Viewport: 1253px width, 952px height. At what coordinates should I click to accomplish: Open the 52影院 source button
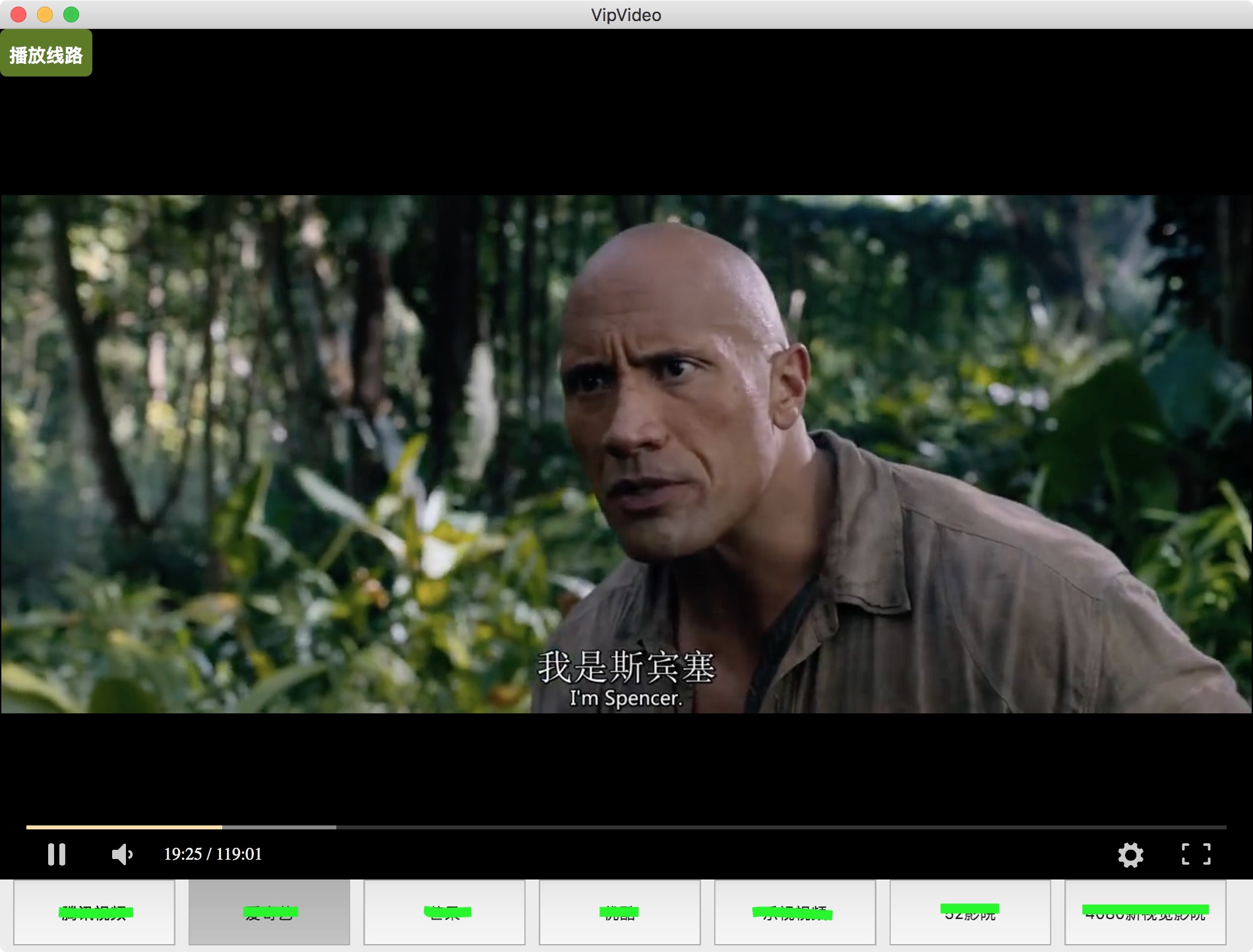point(970,912)
